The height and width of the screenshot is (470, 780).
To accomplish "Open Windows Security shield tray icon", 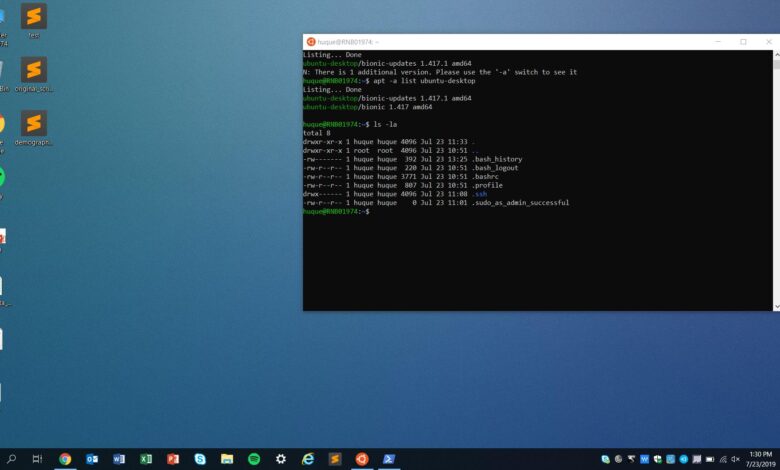I will (658, 459).
